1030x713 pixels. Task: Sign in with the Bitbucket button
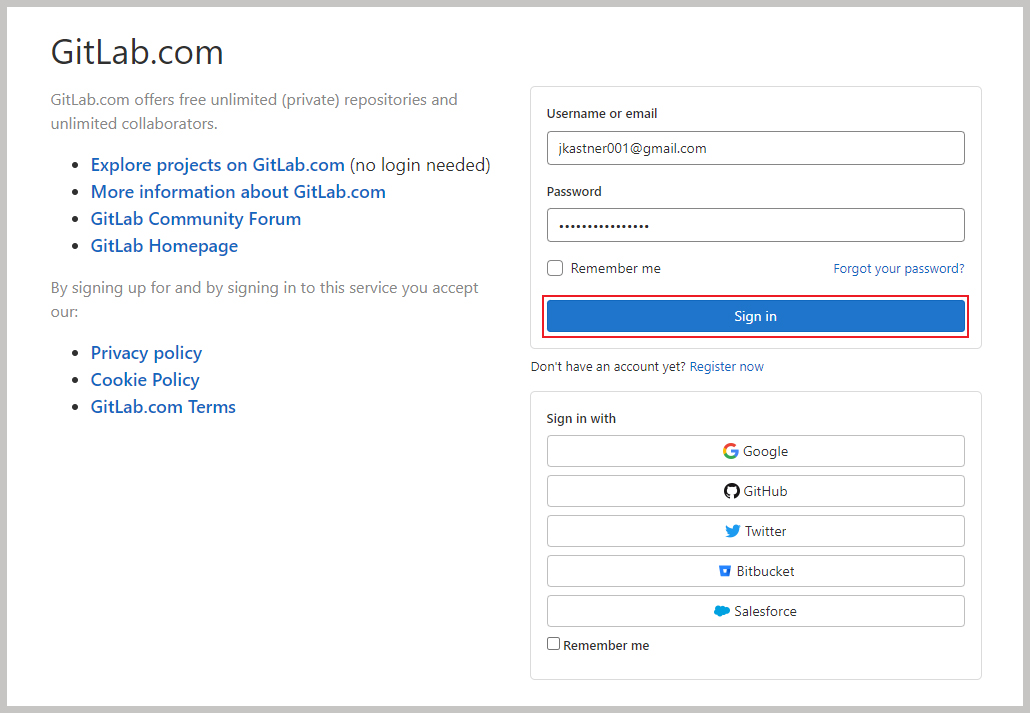click(x=755, y=571)
